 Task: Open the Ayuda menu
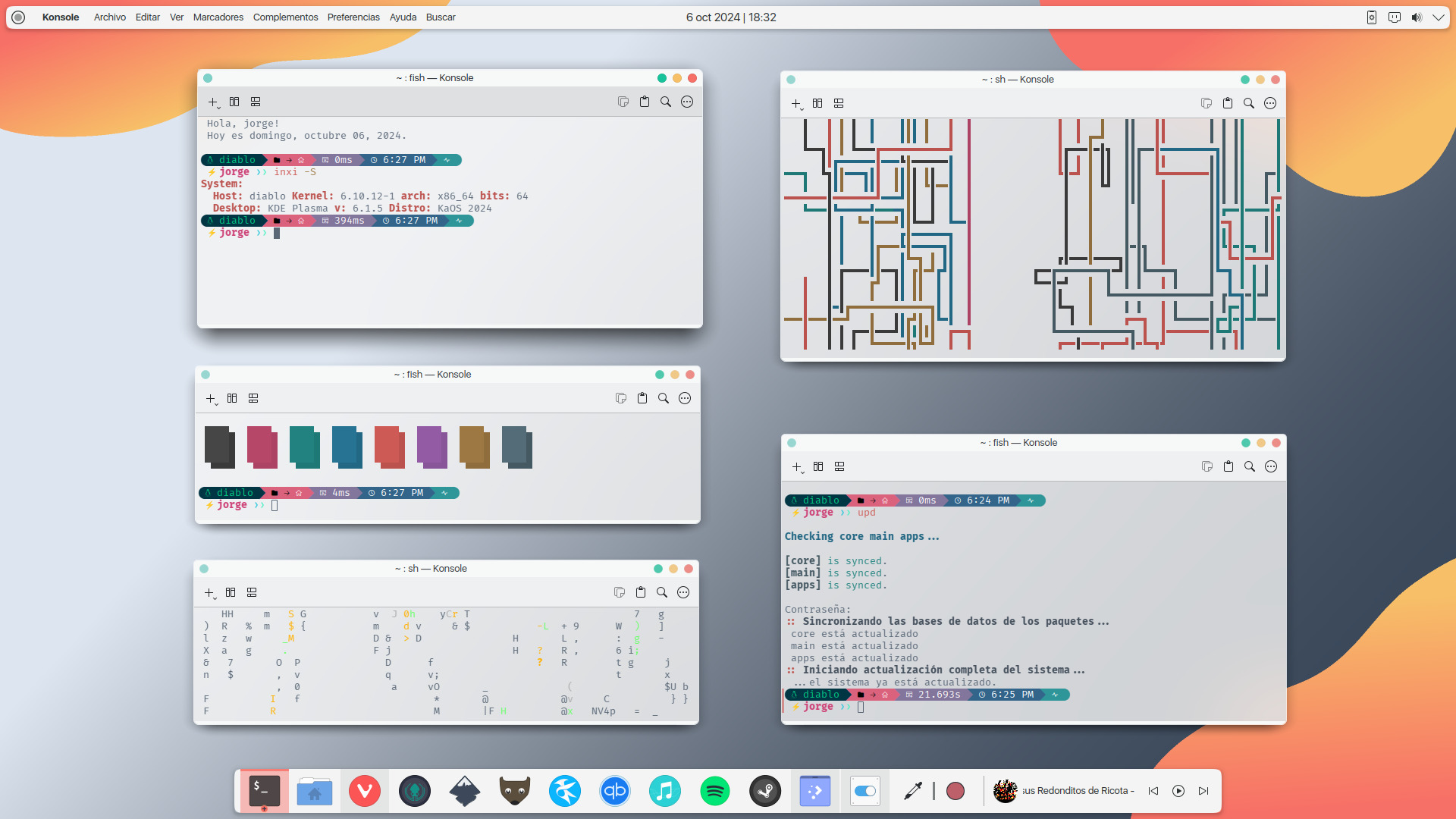tap(403, 17)
